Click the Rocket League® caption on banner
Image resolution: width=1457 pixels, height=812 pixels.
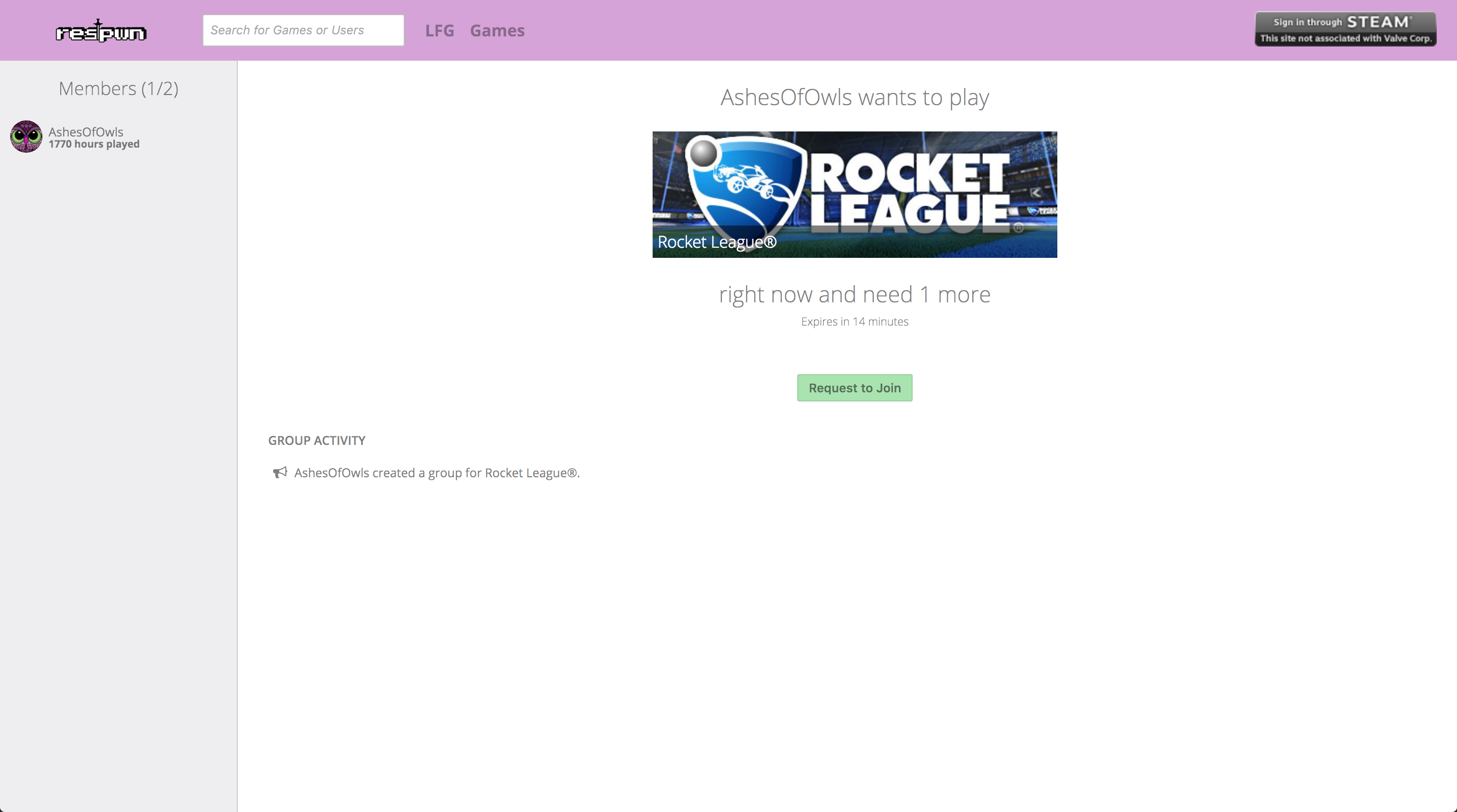click(717, 242)
